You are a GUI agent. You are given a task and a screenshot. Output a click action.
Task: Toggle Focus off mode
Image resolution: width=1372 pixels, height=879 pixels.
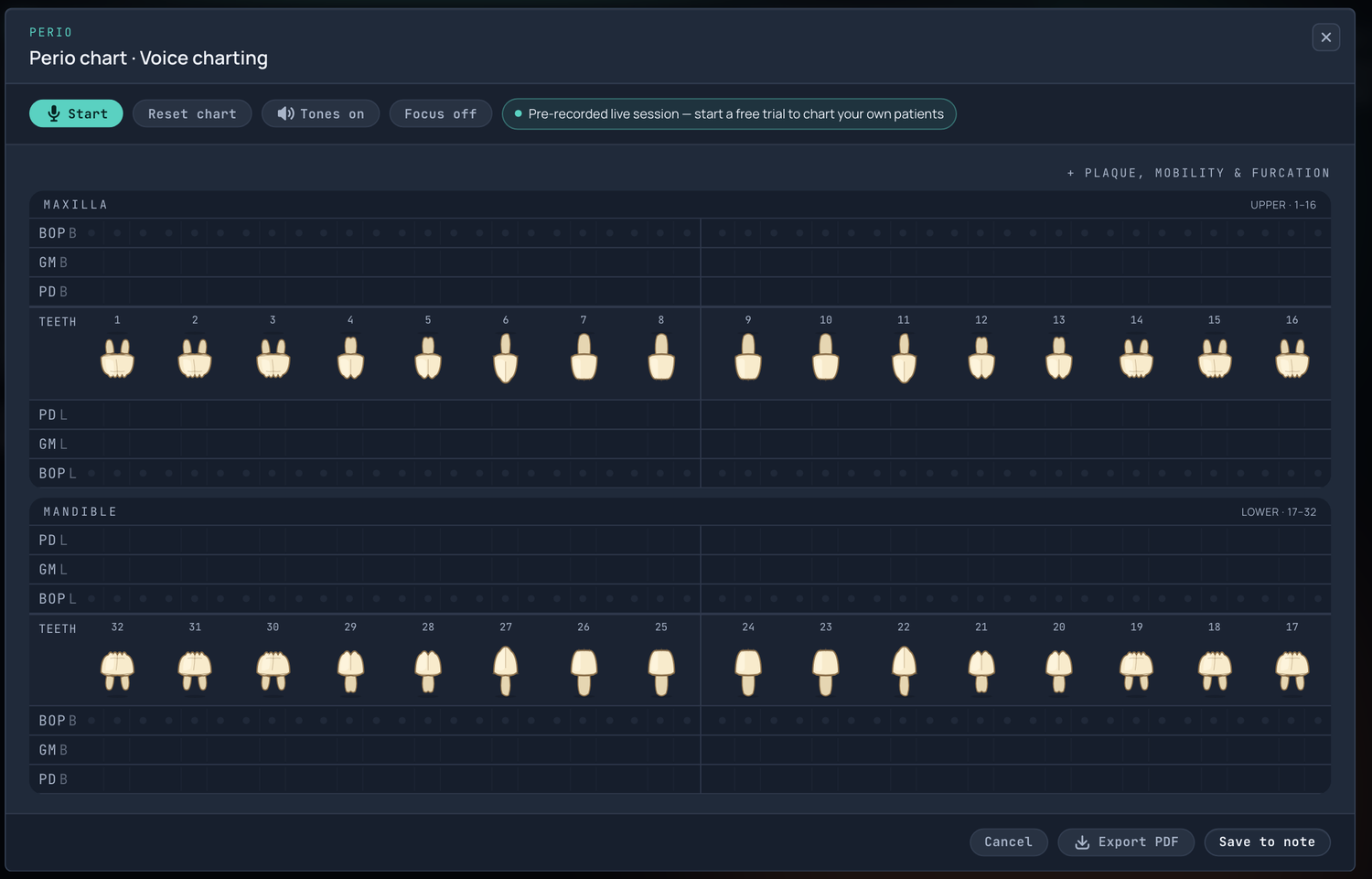(x=440, y=113)
